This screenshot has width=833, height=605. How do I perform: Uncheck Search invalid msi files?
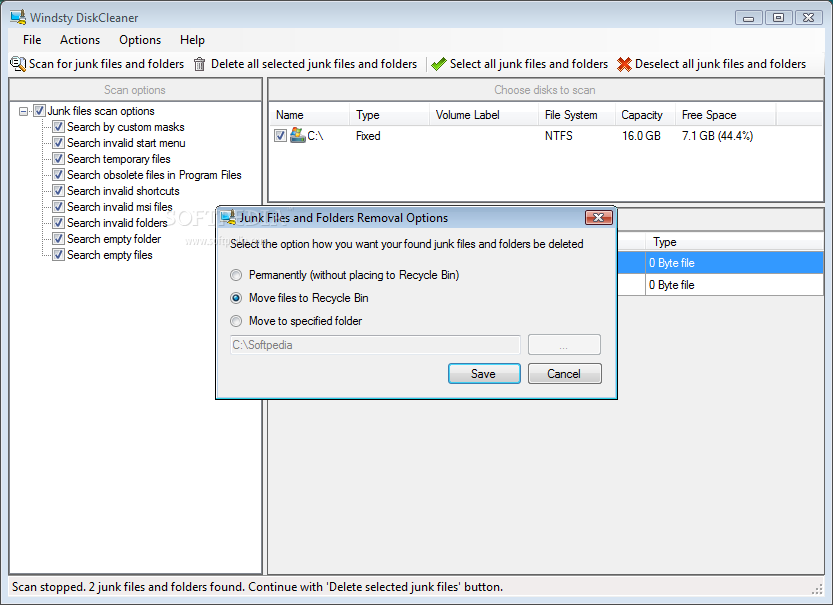point(58,207)
